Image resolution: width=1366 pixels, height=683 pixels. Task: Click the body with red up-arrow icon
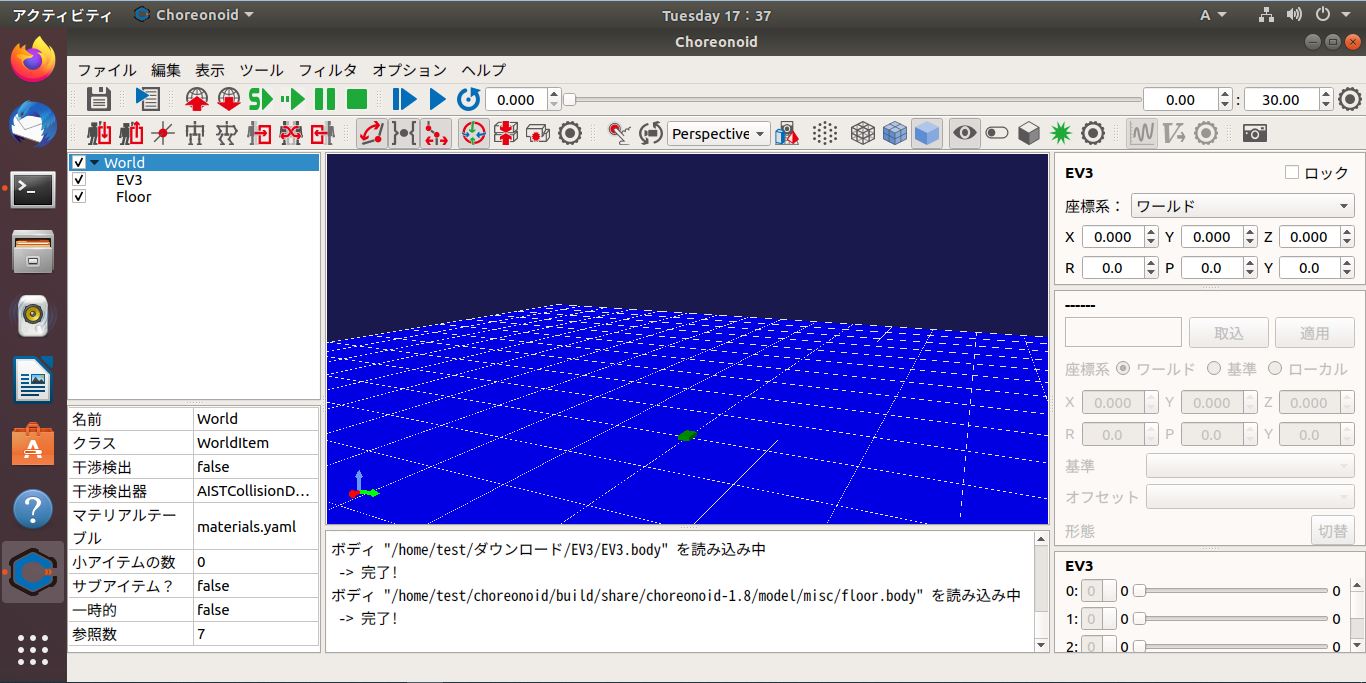pyautogui.click(x=131, y=133)
